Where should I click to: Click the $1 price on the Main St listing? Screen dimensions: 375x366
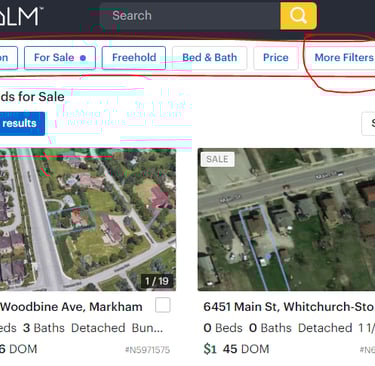[210, 349]
